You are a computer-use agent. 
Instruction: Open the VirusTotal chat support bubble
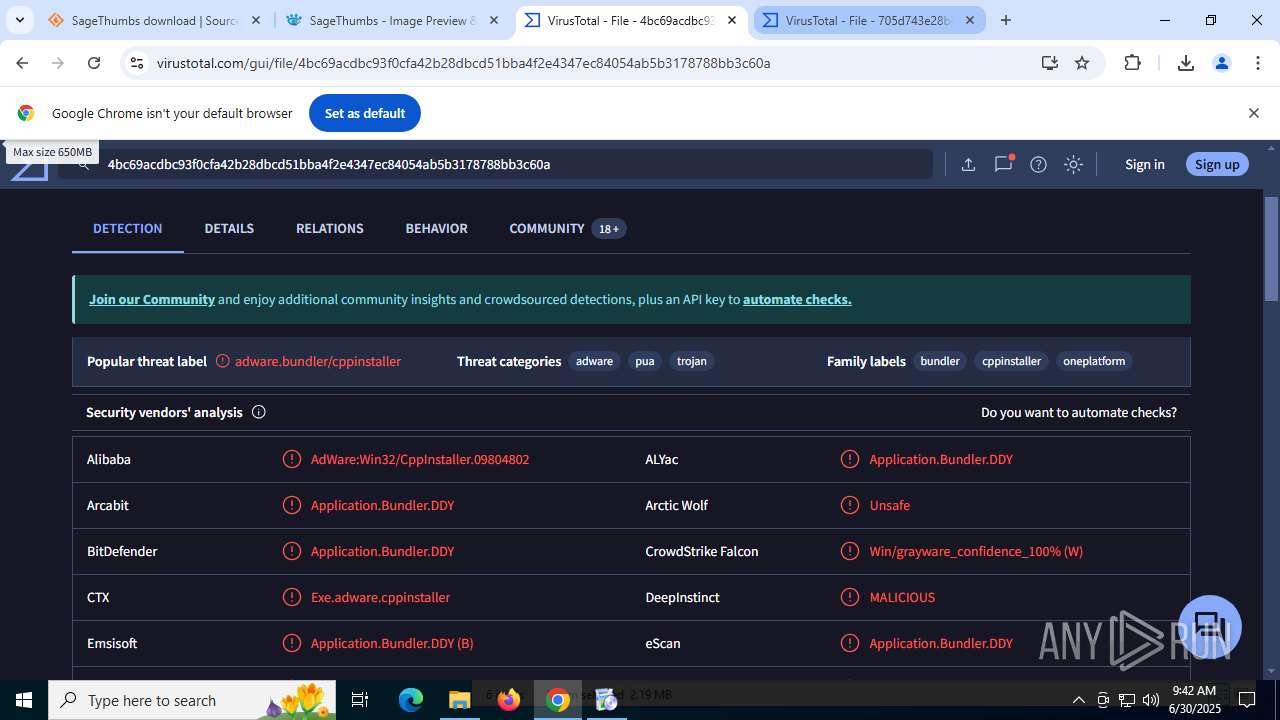point(1210,627)
